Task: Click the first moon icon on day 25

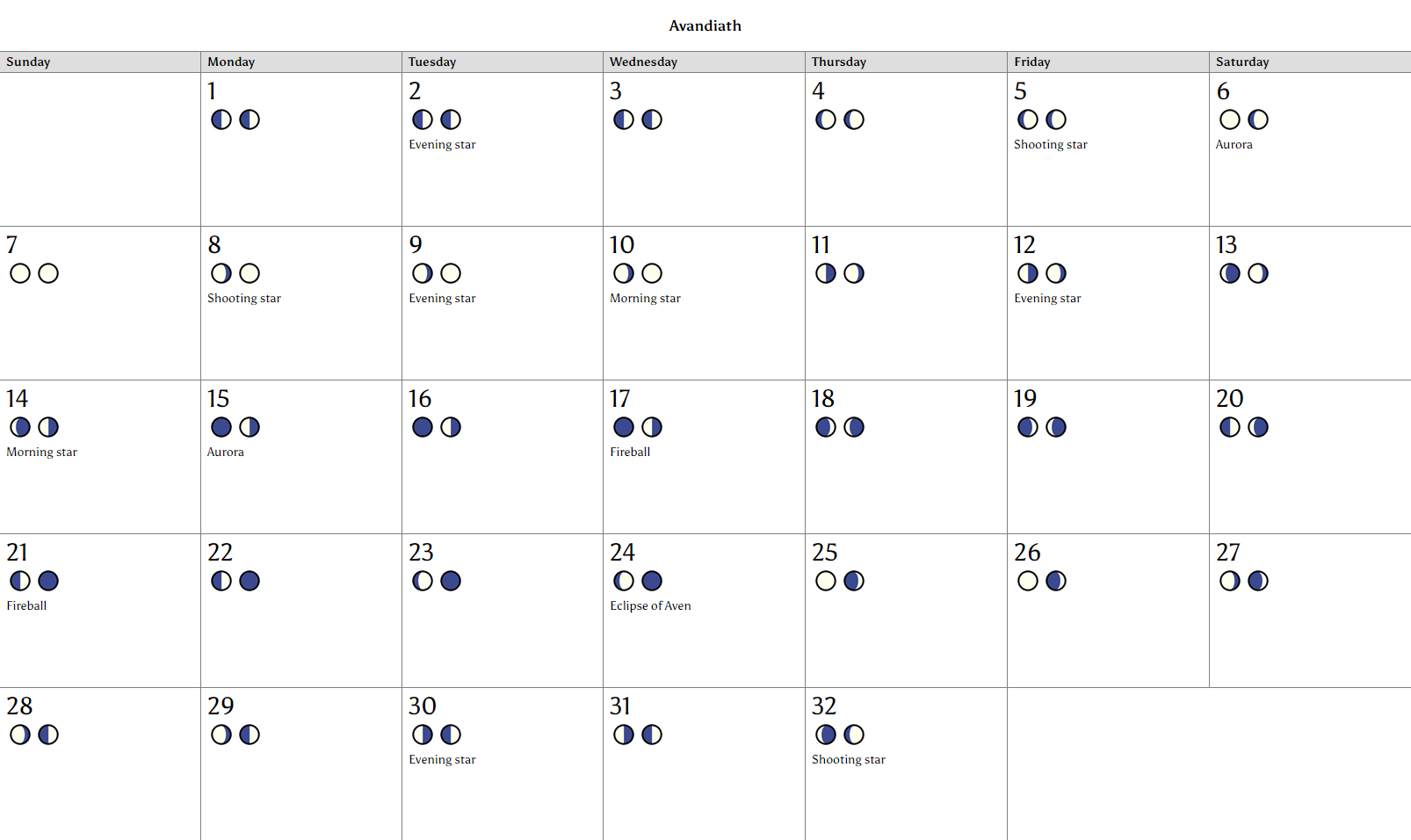Action: [x=826, y=581]
